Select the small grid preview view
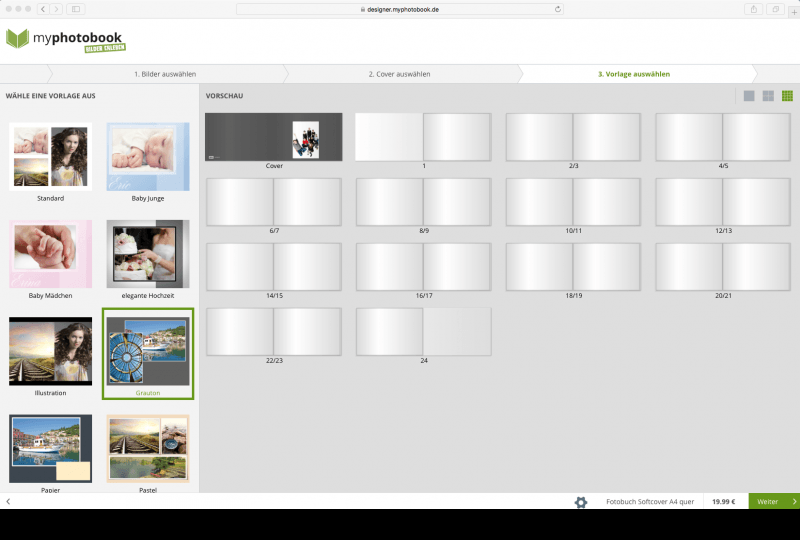The image size is (800, 540). click(x=787, y=95)
